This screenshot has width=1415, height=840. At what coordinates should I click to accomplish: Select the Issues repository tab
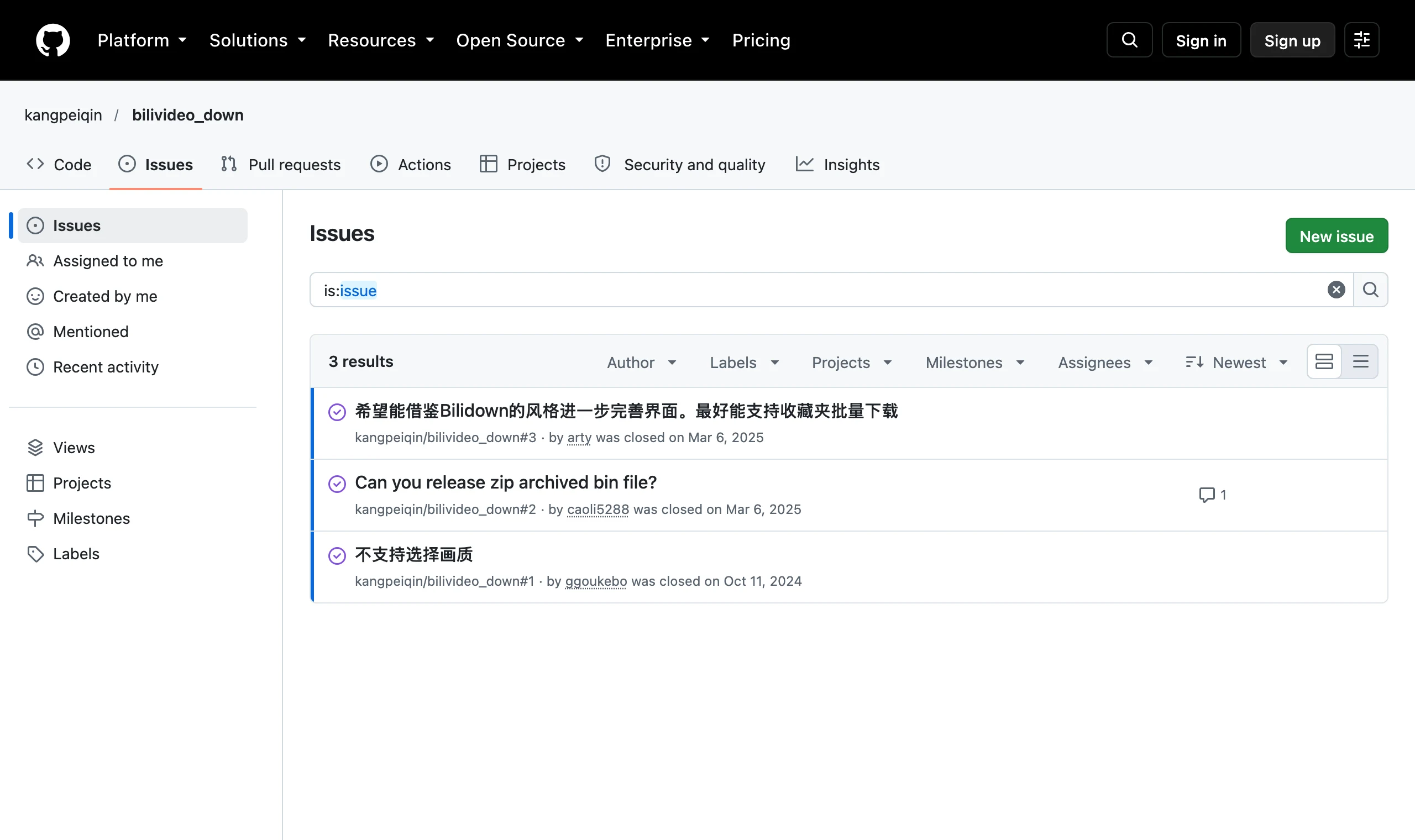[156, 165]
